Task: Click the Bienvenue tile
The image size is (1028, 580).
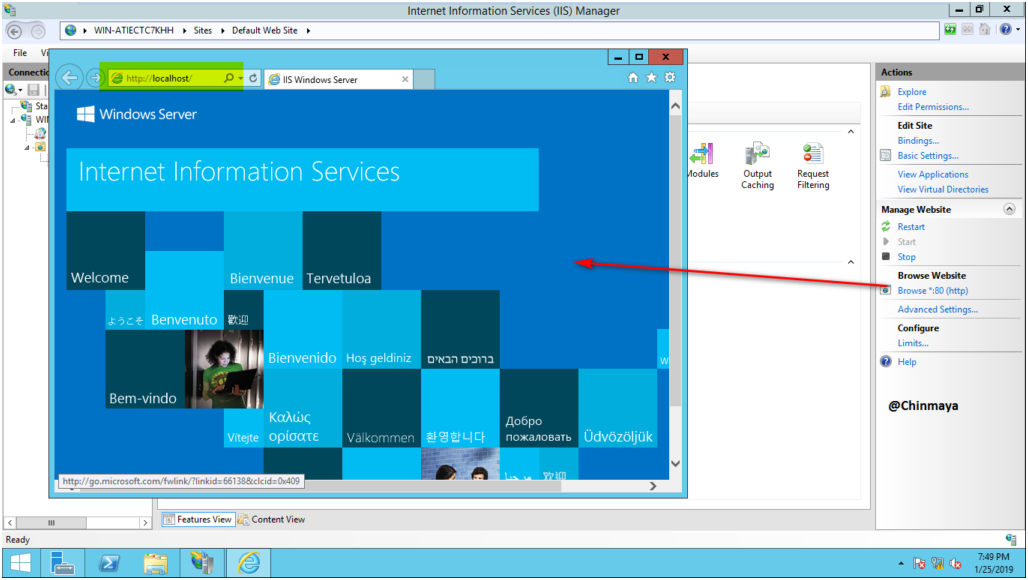Action: [x=263, y=250]
